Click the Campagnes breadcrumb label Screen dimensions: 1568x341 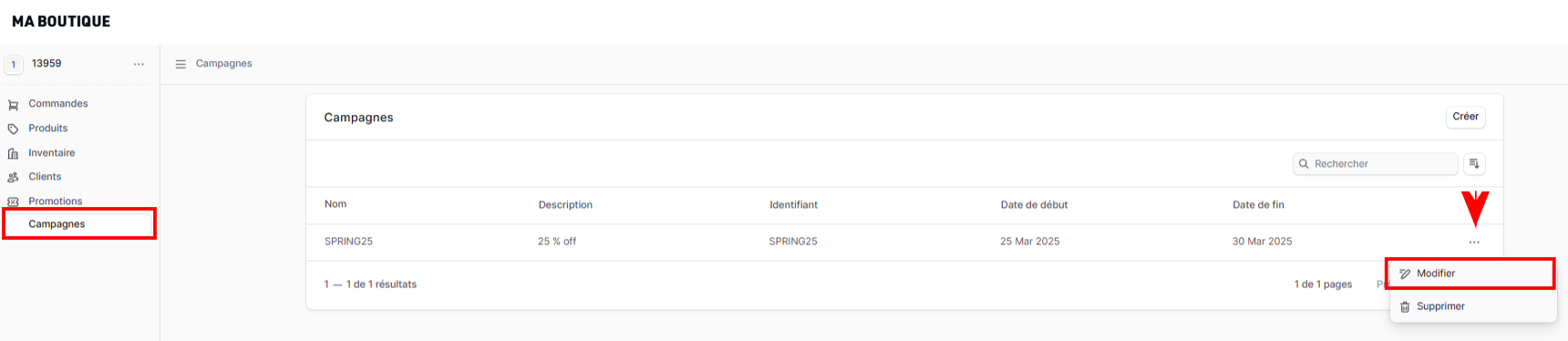point(223,64)
